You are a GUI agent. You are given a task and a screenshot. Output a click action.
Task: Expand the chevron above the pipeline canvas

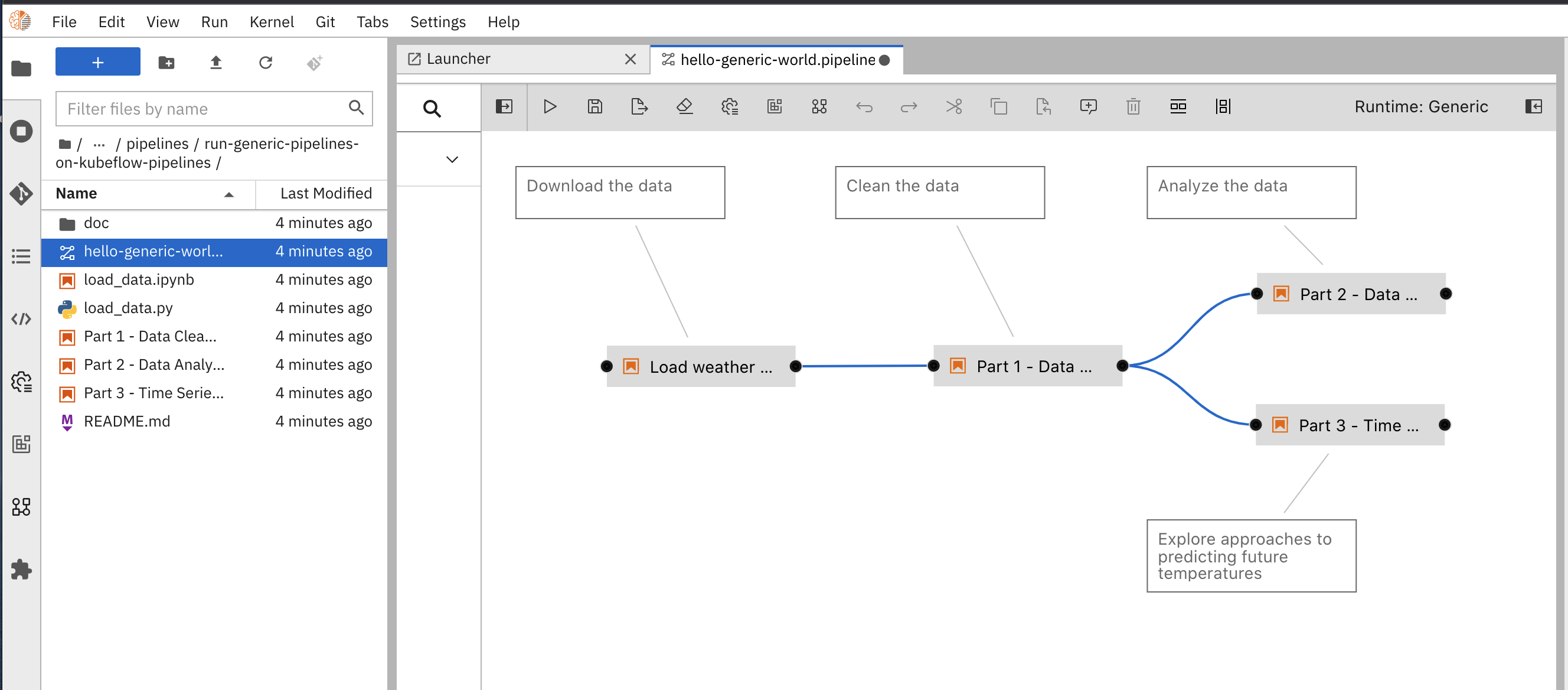pyautogui.click(x=452, y=159)
